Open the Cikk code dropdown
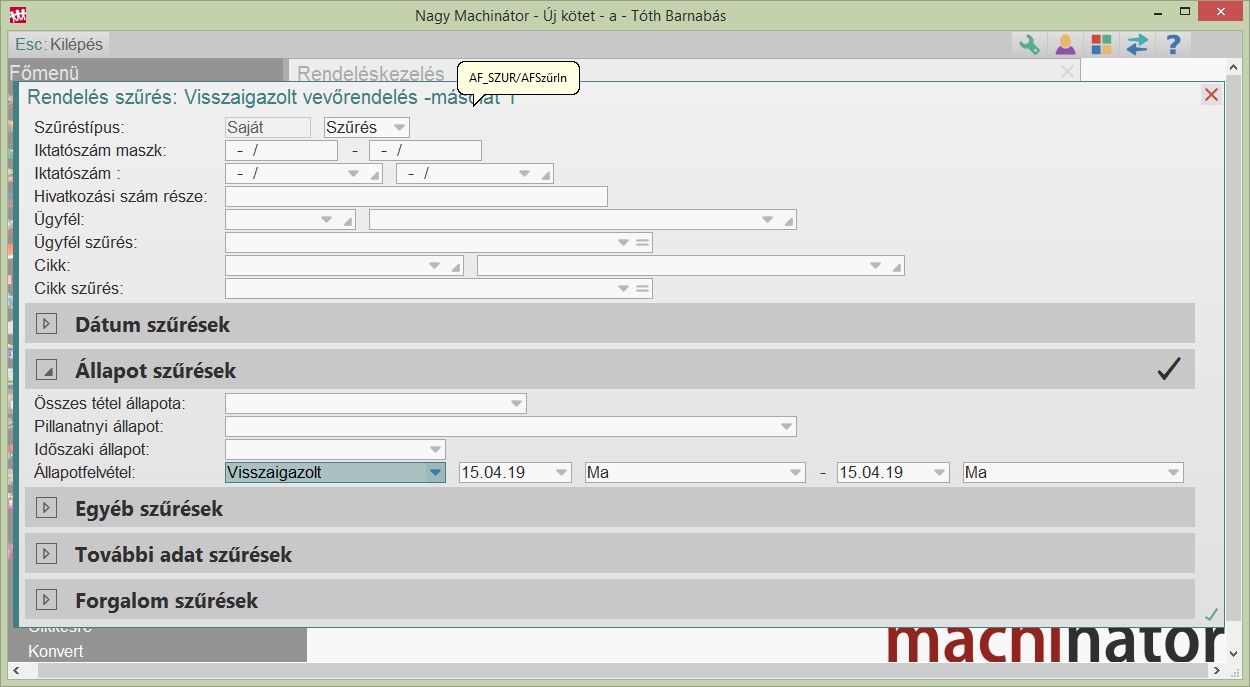Viewport: 1250px width, 687px height. click(x=435, y=266)
